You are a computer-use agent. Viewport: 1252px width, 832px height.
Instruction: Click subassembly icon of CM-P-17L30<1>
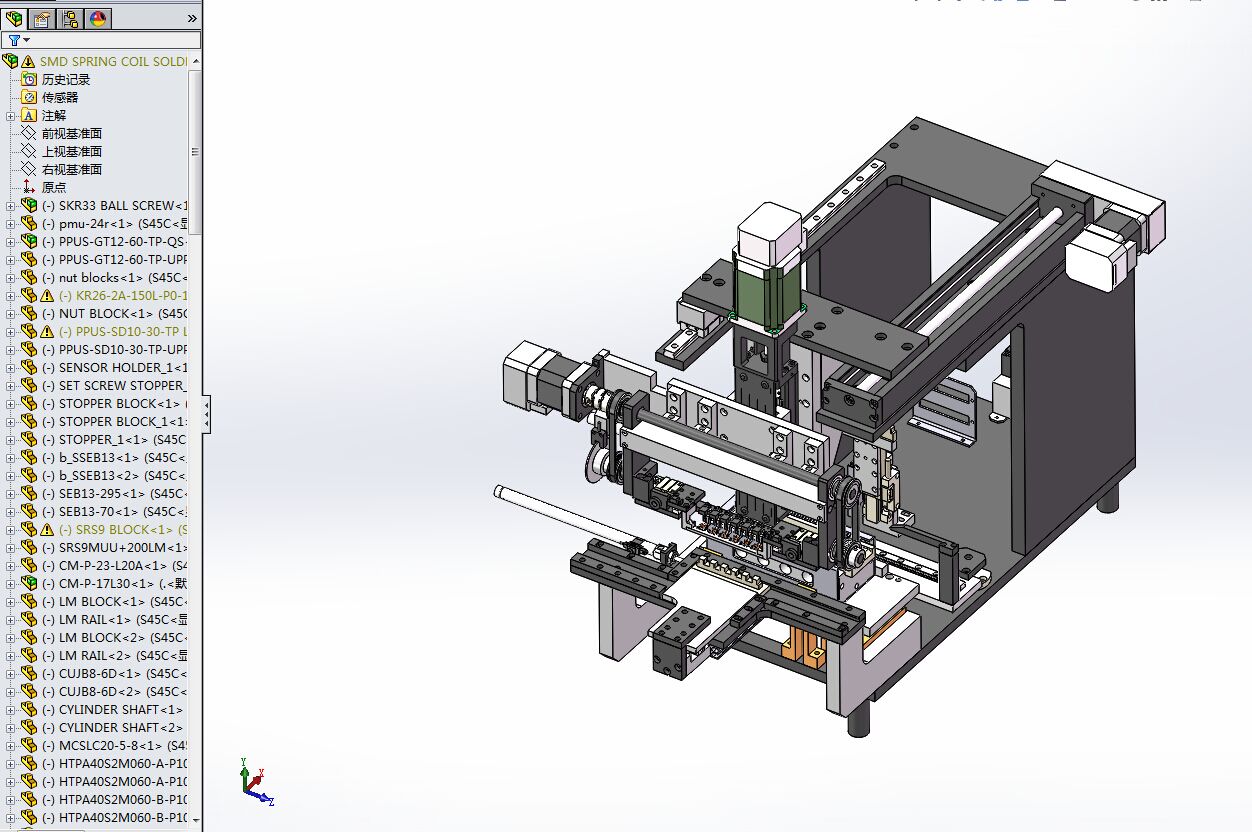[29, 583]
